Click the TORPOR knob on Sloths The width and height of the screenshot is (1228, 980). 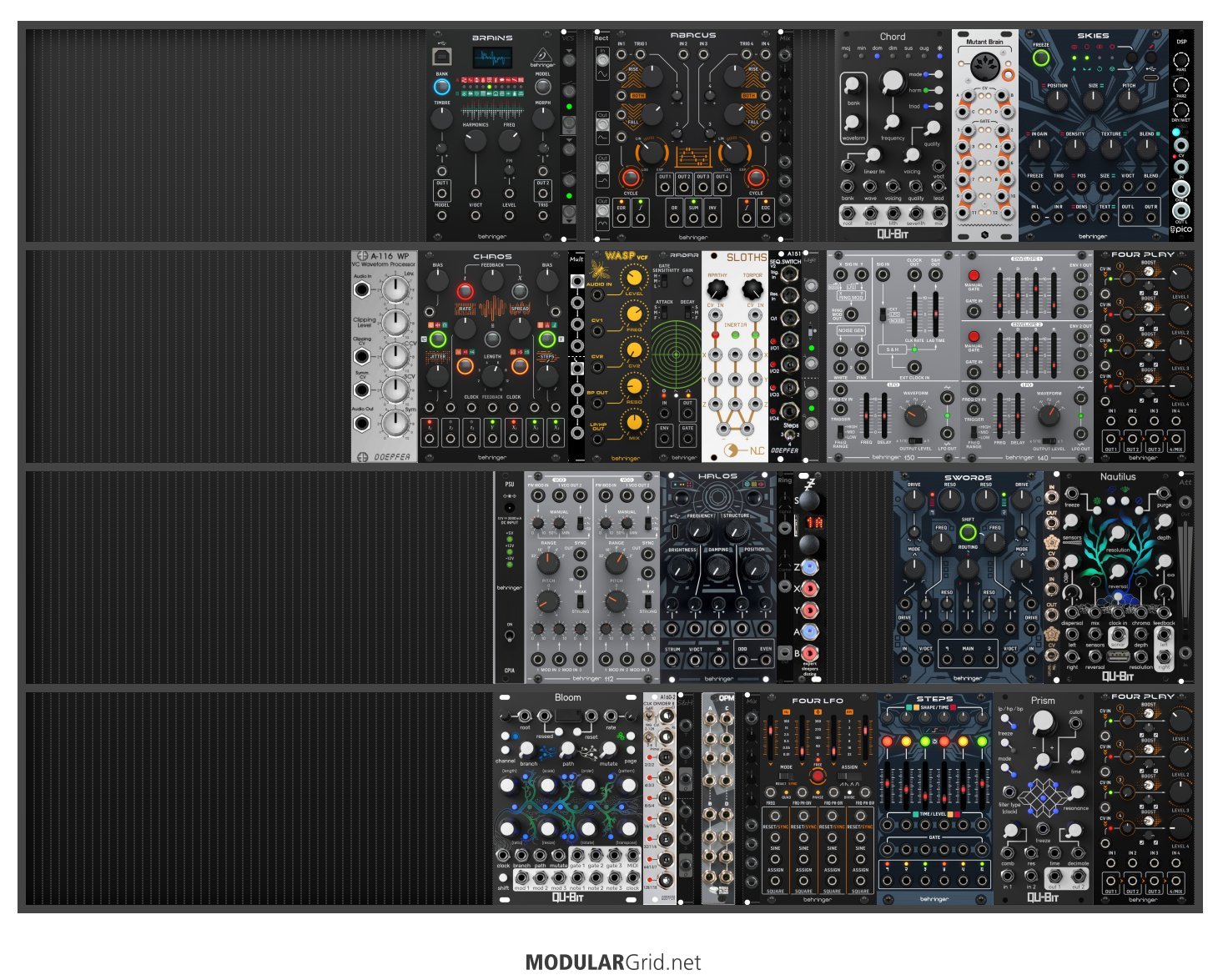(x=752, y=289)
